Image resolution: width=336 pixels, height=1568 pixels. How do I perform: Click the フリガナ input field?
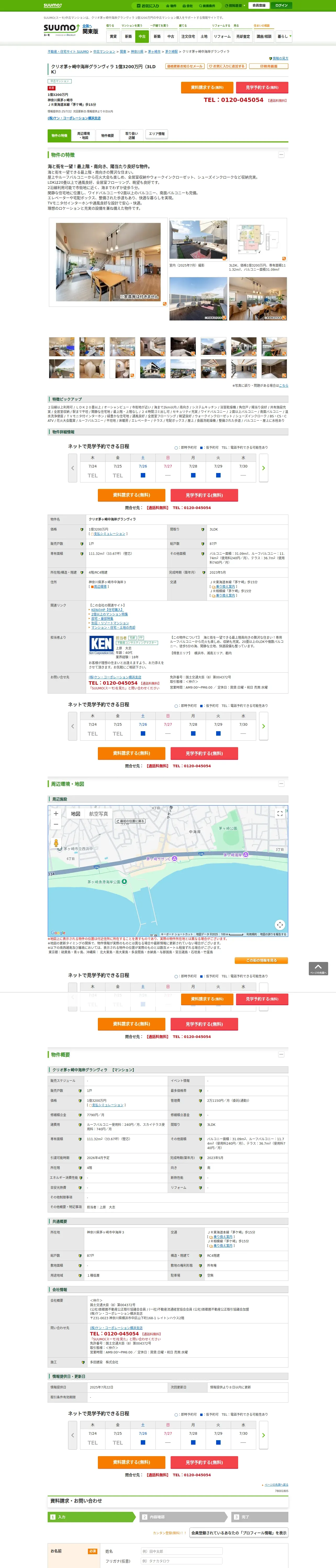(181, 1561)
